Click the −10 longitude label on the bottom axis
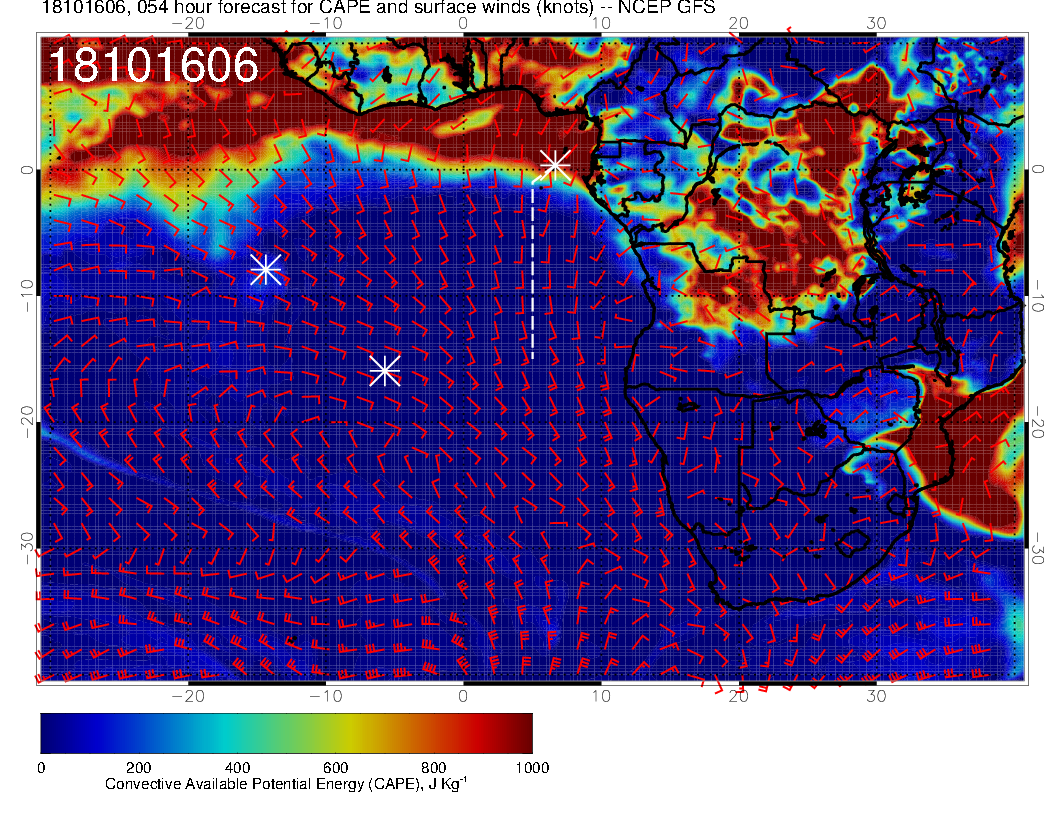1056x816 pixels. click(326, 696)
